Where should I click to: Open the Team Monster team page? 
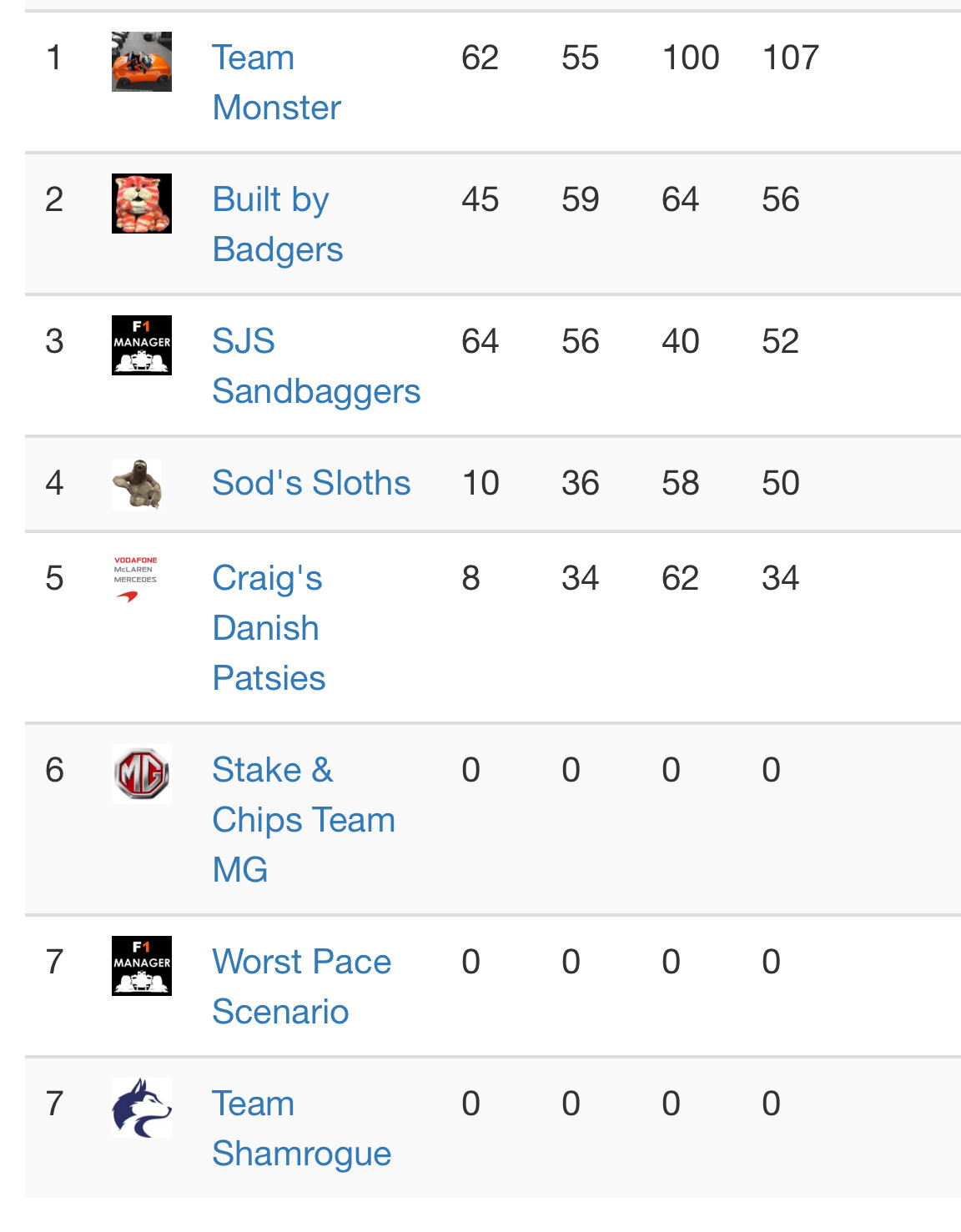pos(276,83)
